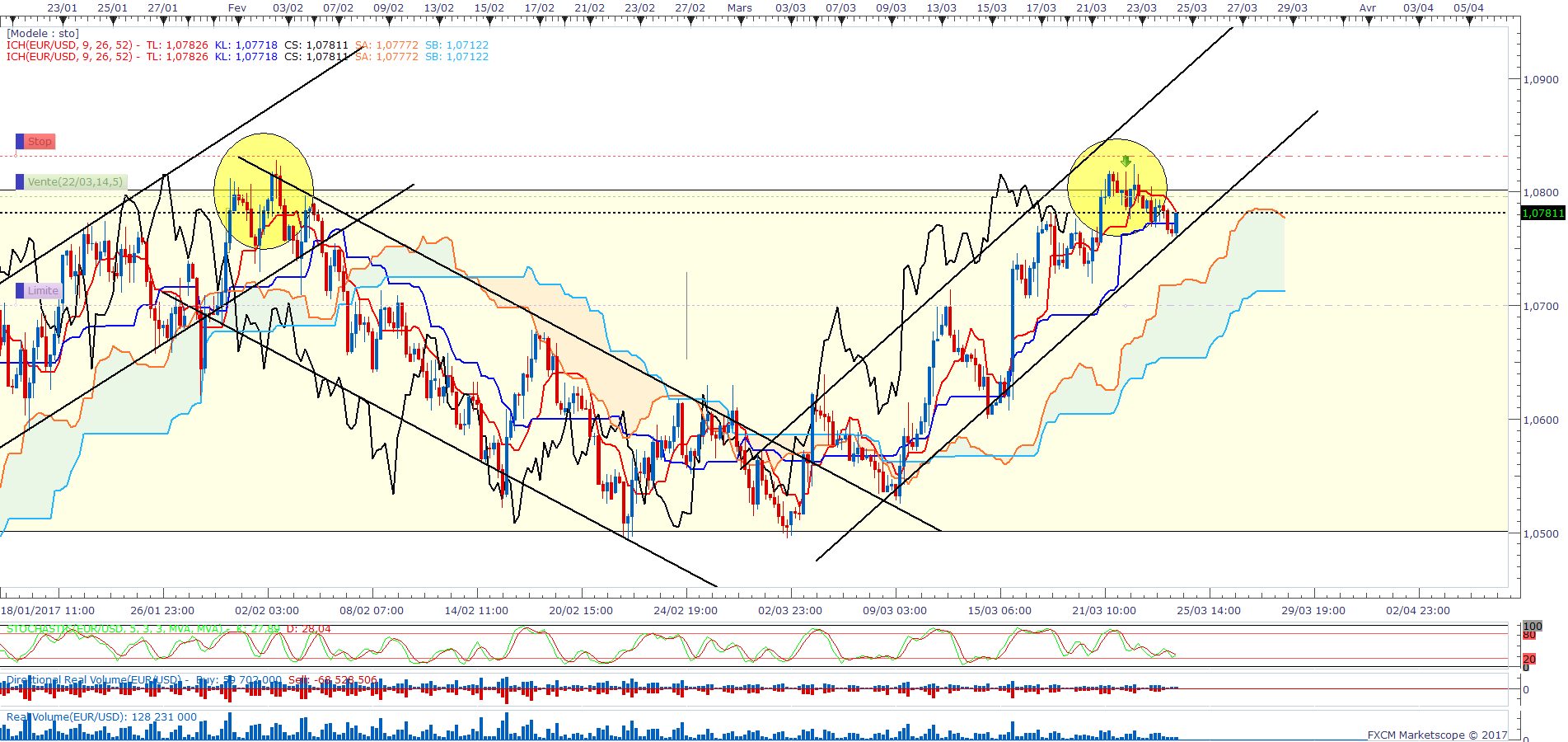This screenshot has height=742, width=1568.
Task: Click the 1,0800 price axis label
Action: tap(1541, 193)
